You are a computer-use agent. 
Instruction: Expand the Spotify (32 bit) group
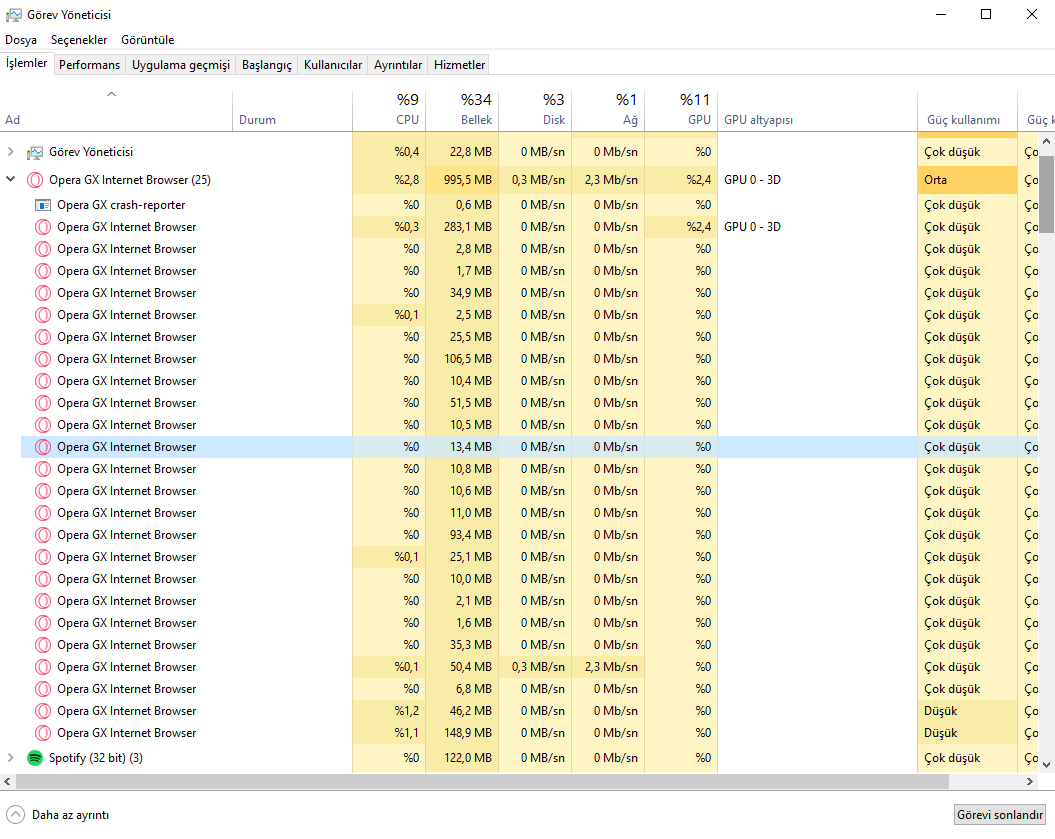tap(10, 758)
